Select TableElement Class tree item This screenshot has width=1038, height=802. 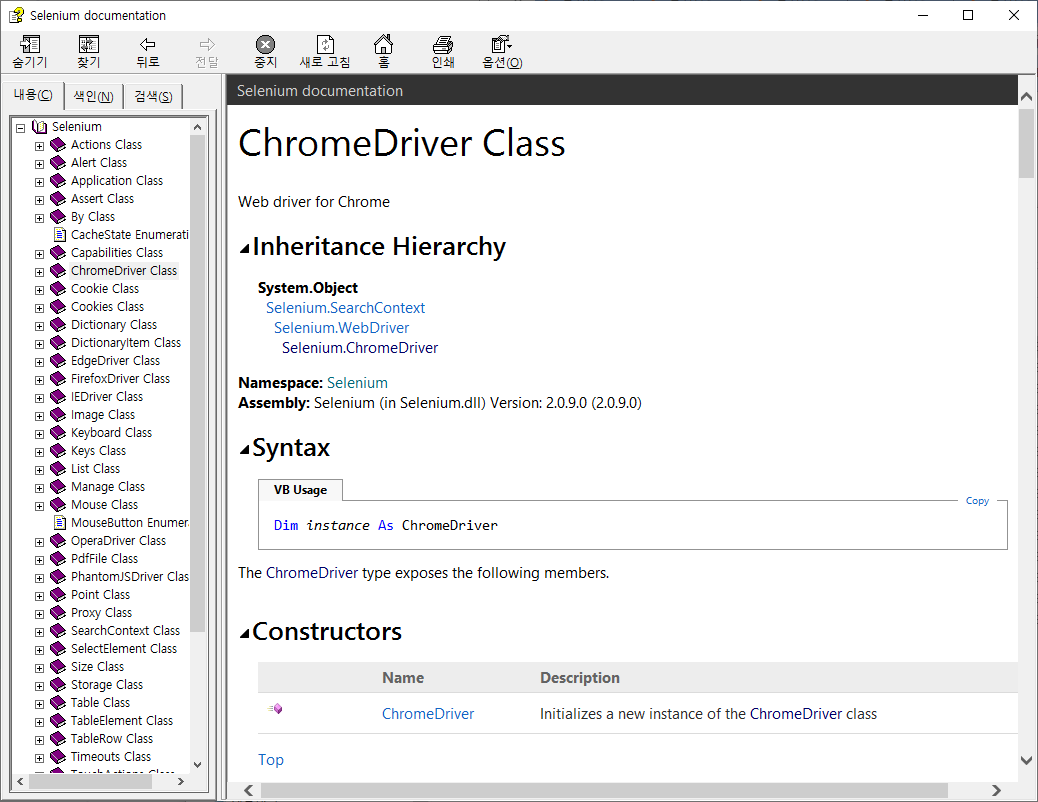point(122,721)
